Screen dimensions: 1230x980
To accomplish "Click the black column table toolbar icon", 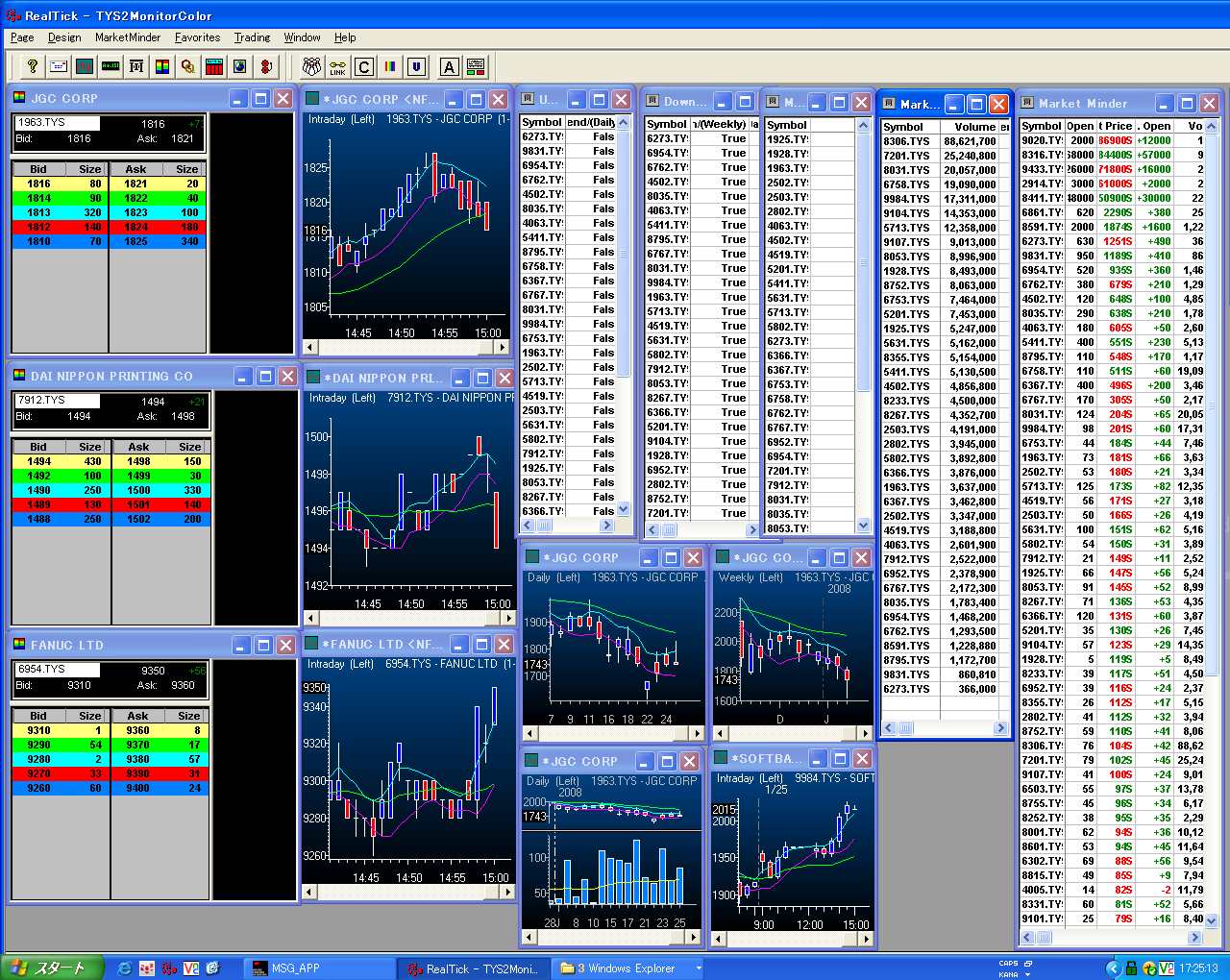I will tap(136, 66).
